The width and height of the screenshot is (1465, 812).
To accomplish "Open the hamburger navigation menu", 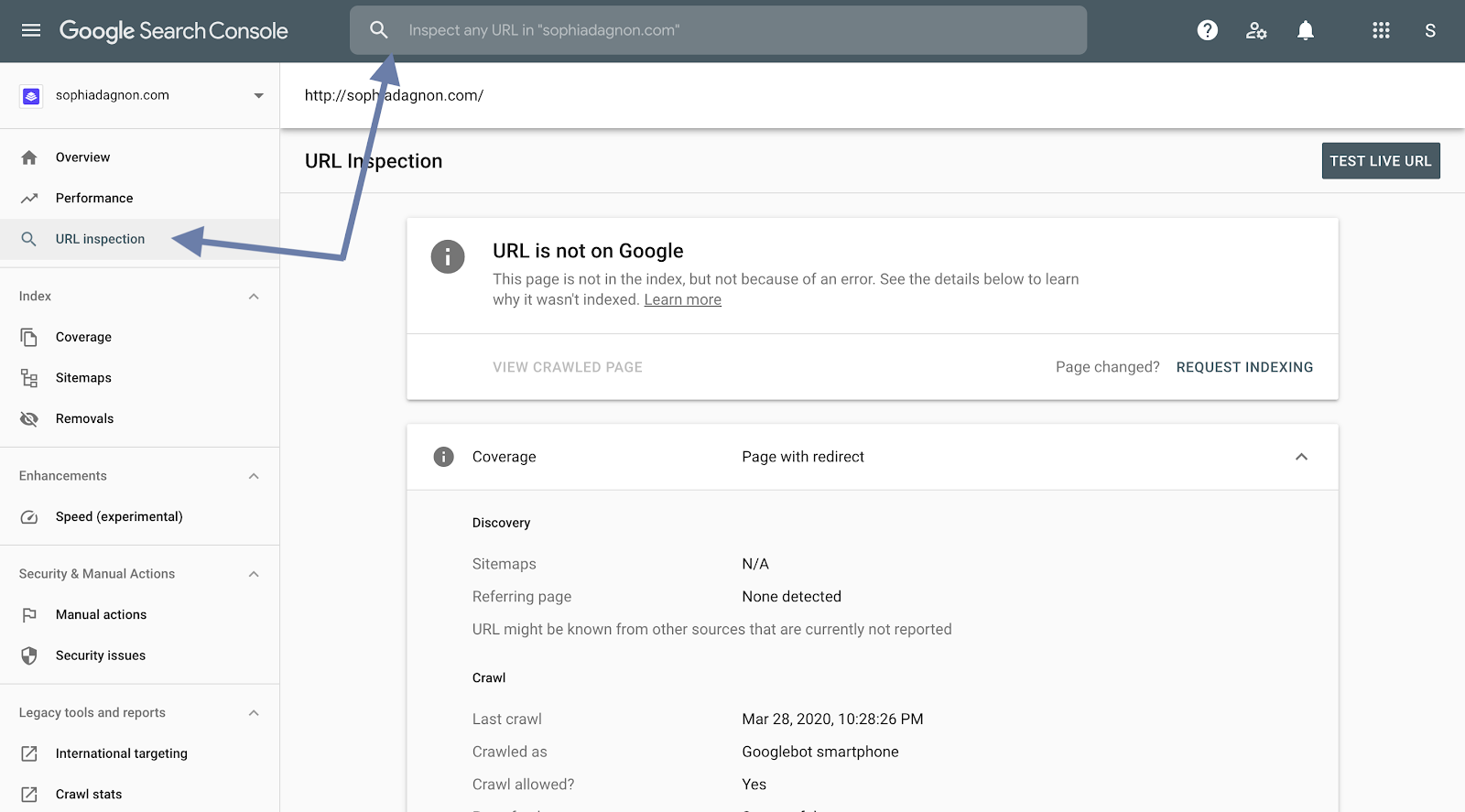I will click(x=31, y=30).
